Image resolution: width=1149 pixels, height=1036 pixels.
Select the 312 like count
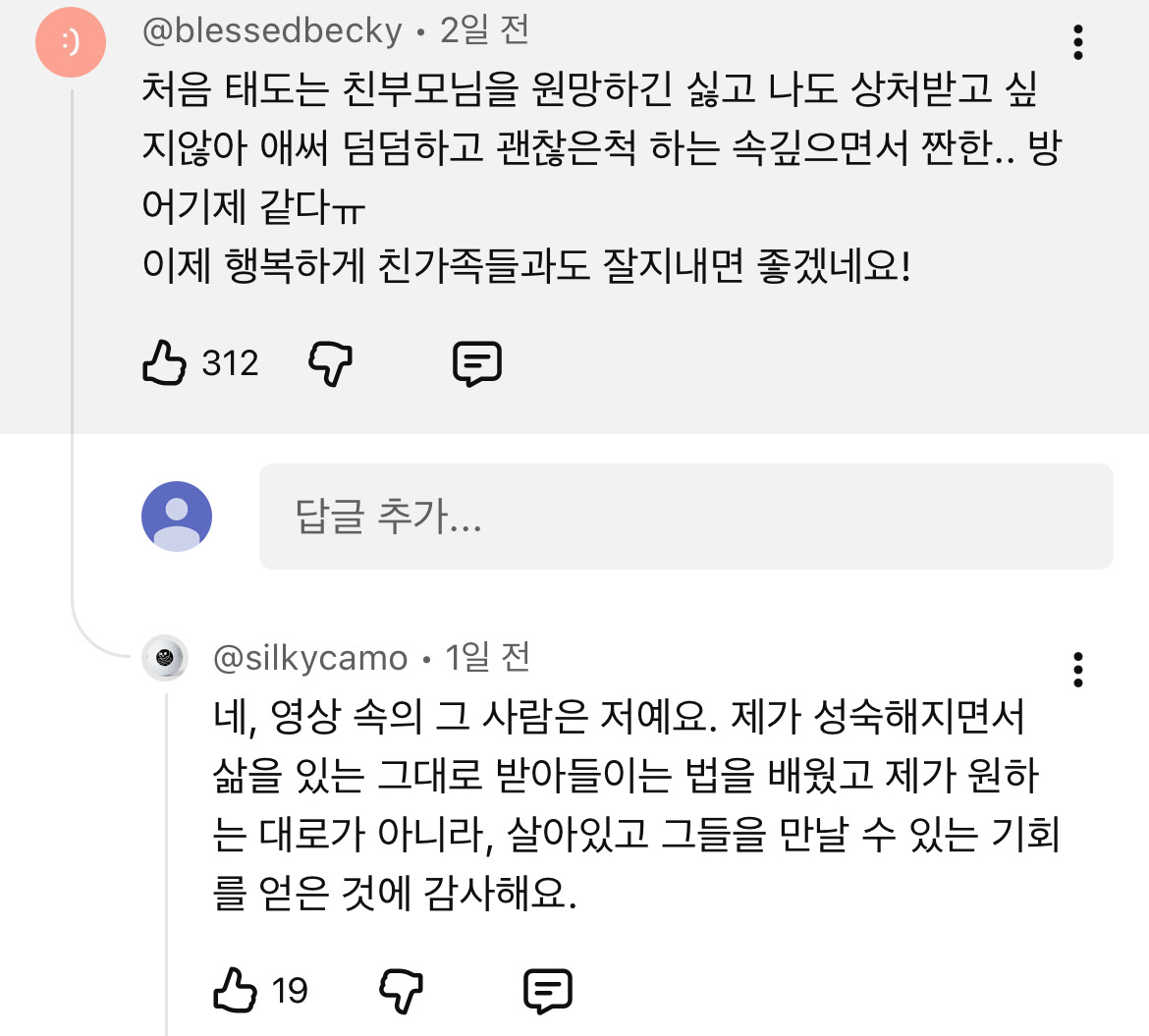(228, 362)
